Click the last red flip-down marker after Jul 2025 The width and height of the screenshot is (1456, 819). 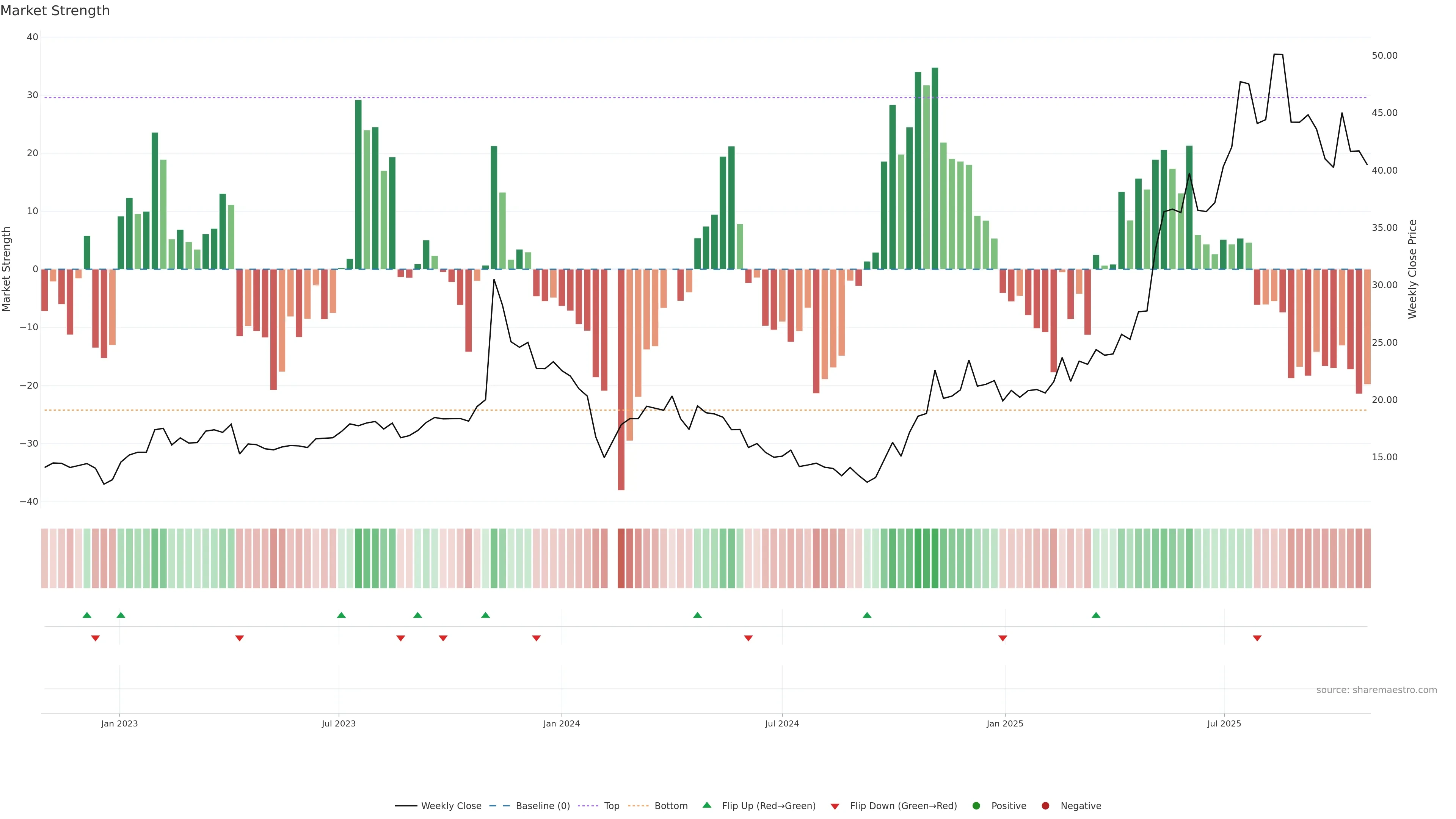pyautogui.click(x=1257, y=638)
